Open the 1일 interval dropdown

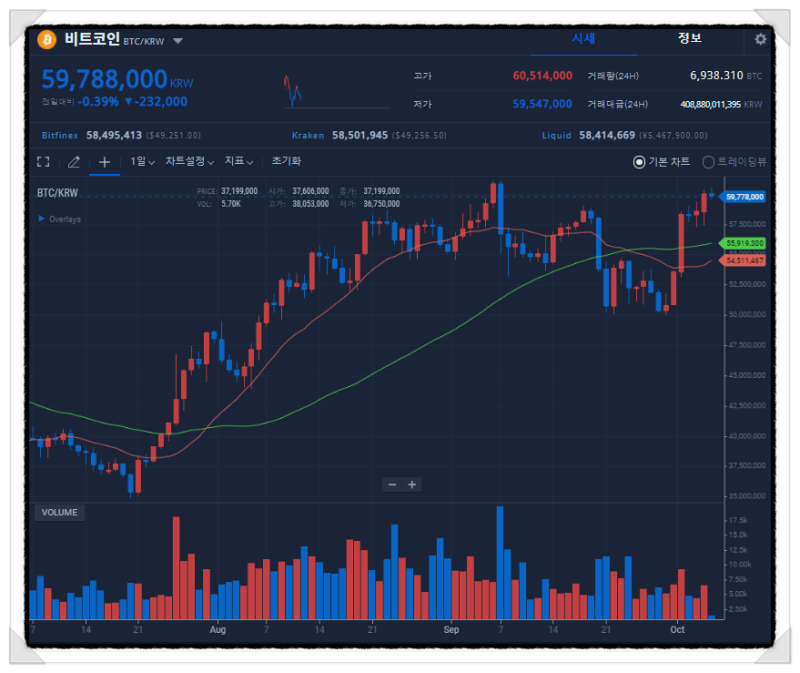tap(142, 161)
